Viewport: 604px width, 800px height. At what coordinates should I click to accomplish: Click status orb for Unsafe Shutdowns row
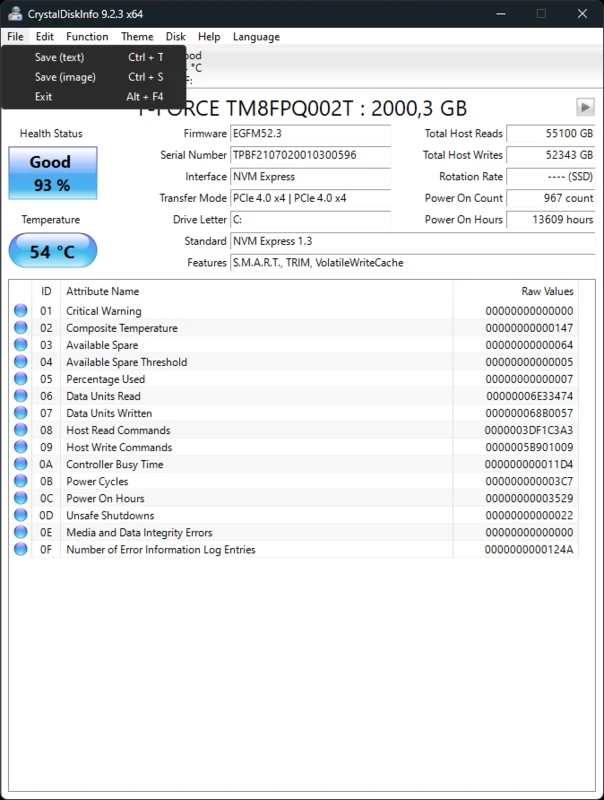(21, 515)
